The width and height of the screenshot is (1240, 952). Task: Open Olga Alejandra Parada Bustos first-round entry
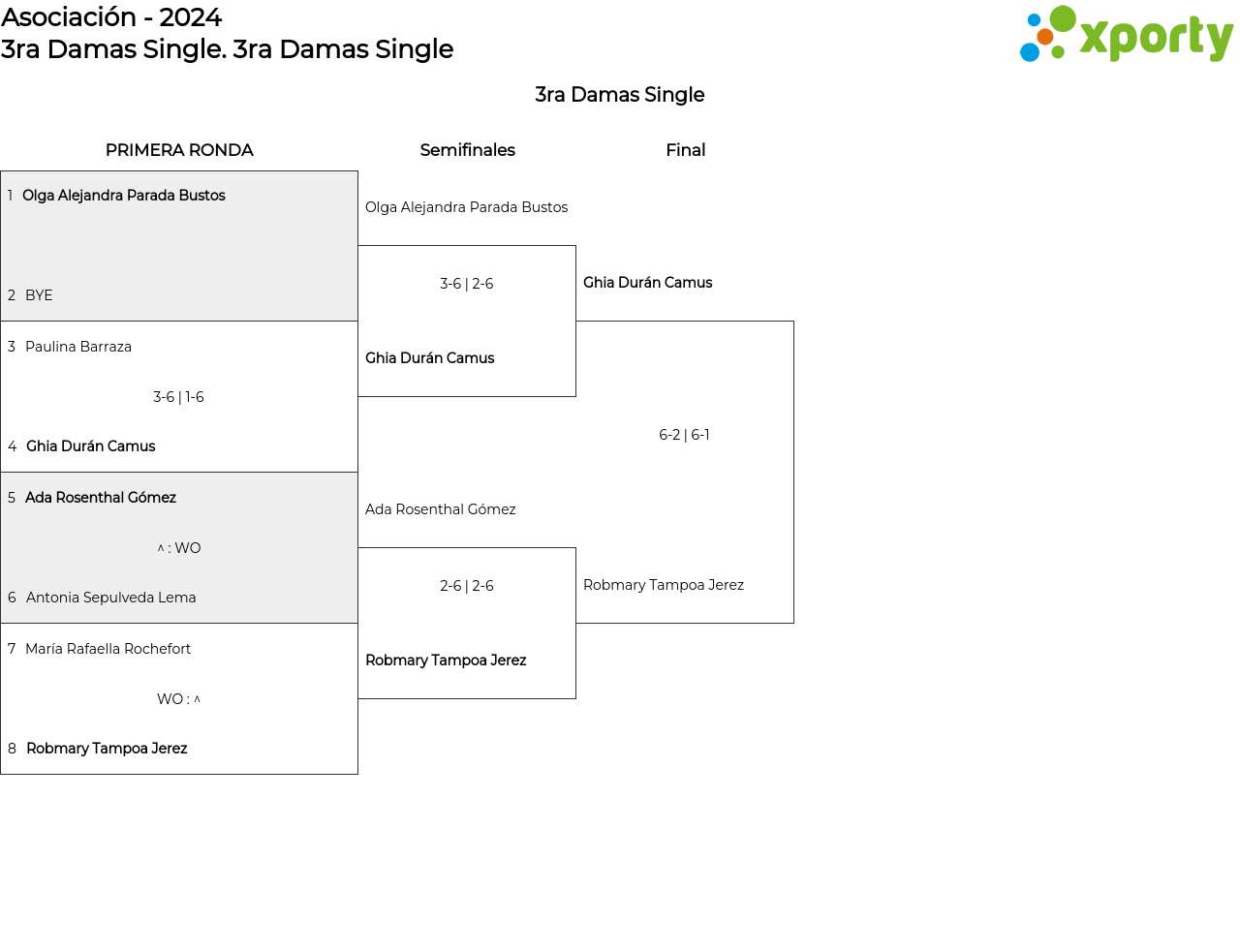124,196
